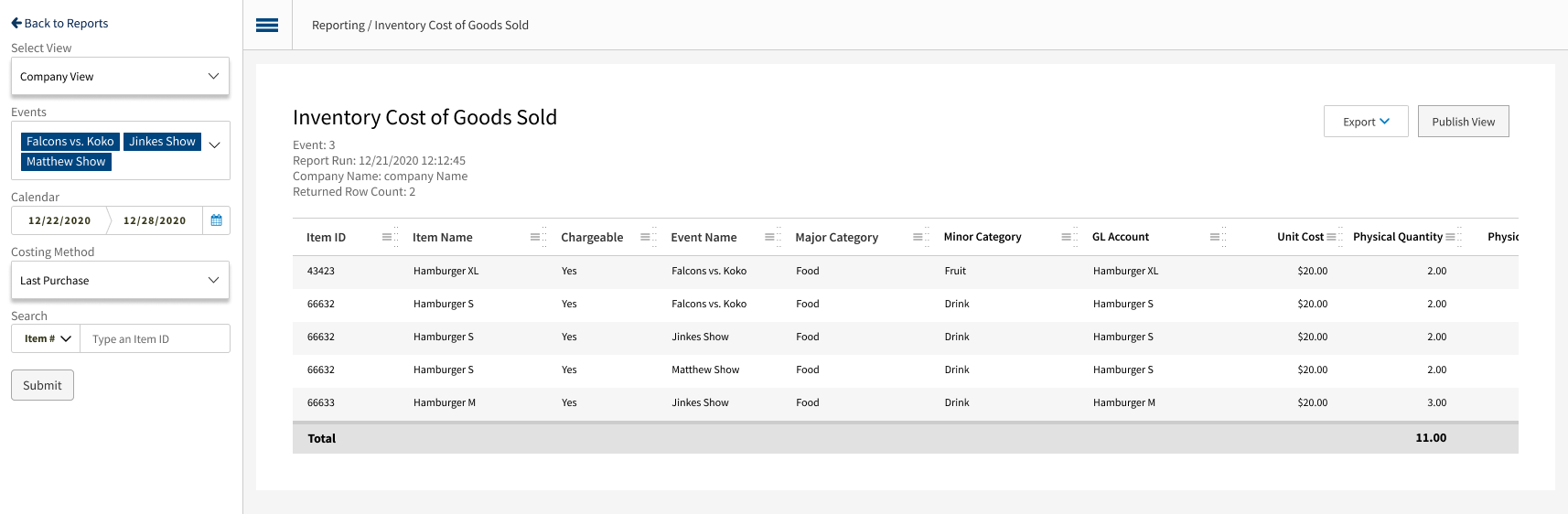Expand the Events multi-select chevron
The width and height of the screenshot is (1568, 514).
[215, 145]
